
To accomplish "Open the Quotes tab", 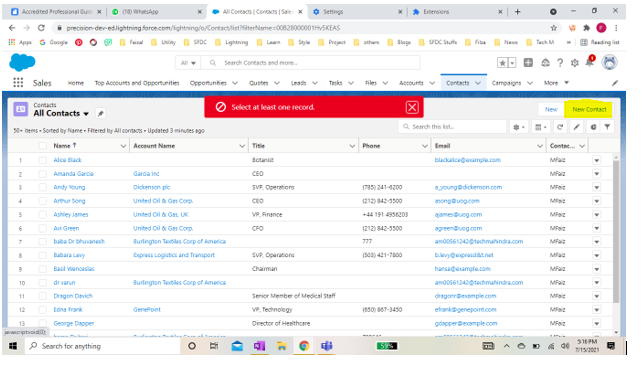I will tap(259, 83).
